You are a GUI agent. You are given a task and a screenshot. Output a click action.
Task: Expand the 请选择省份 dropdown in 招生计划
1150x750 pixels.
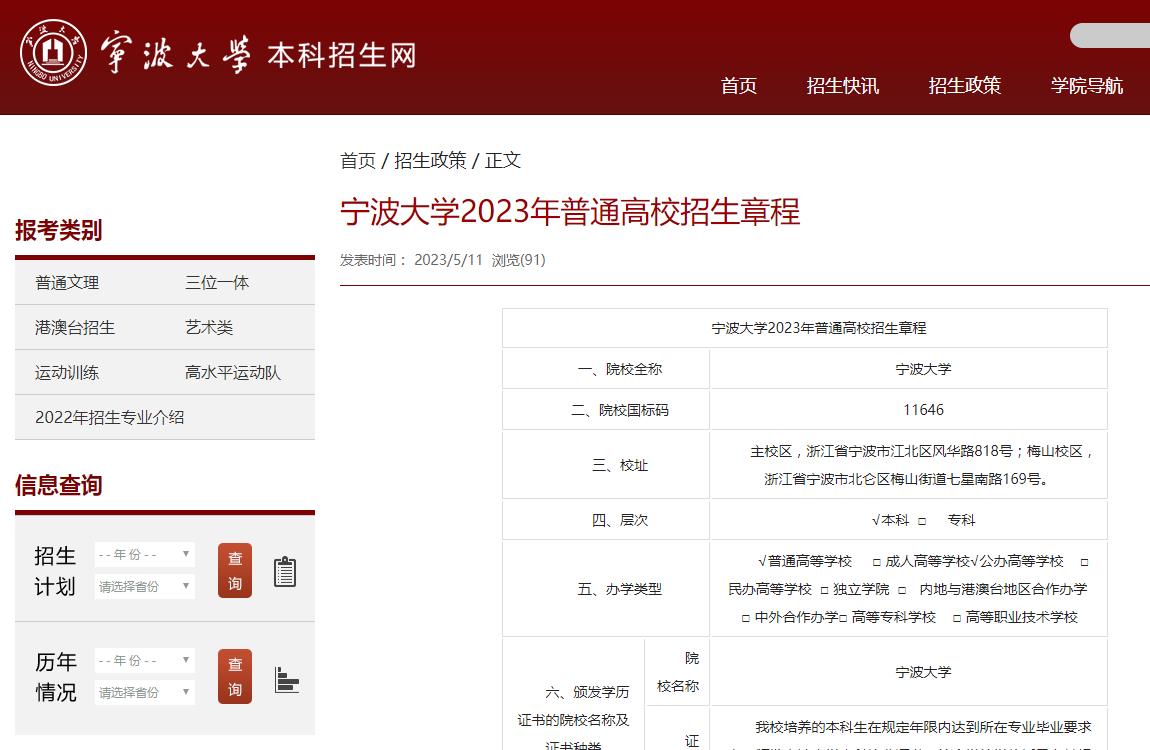tap(144, 587)
